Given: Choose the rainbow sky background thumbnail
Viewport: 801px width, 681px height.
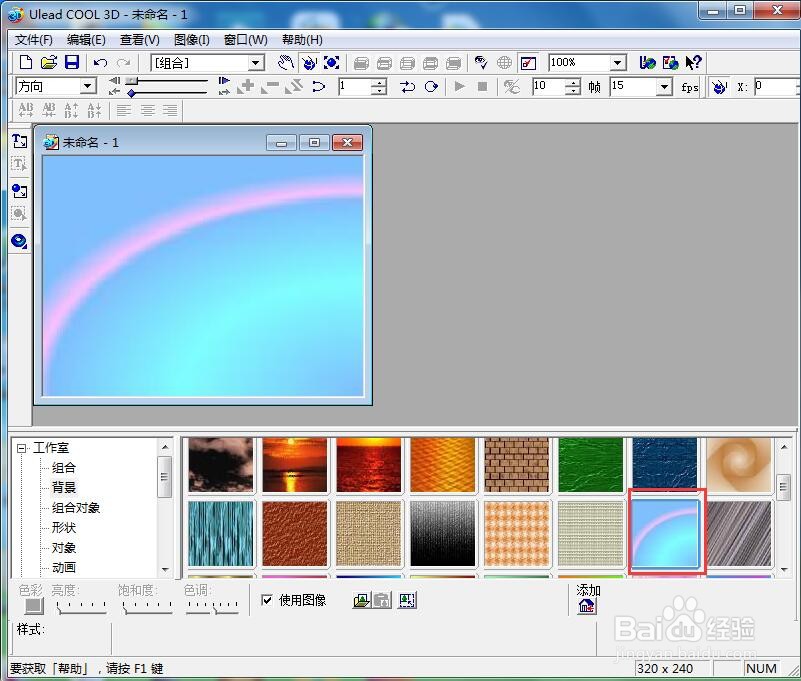Looking at the screenshot, I should [665, 533].
